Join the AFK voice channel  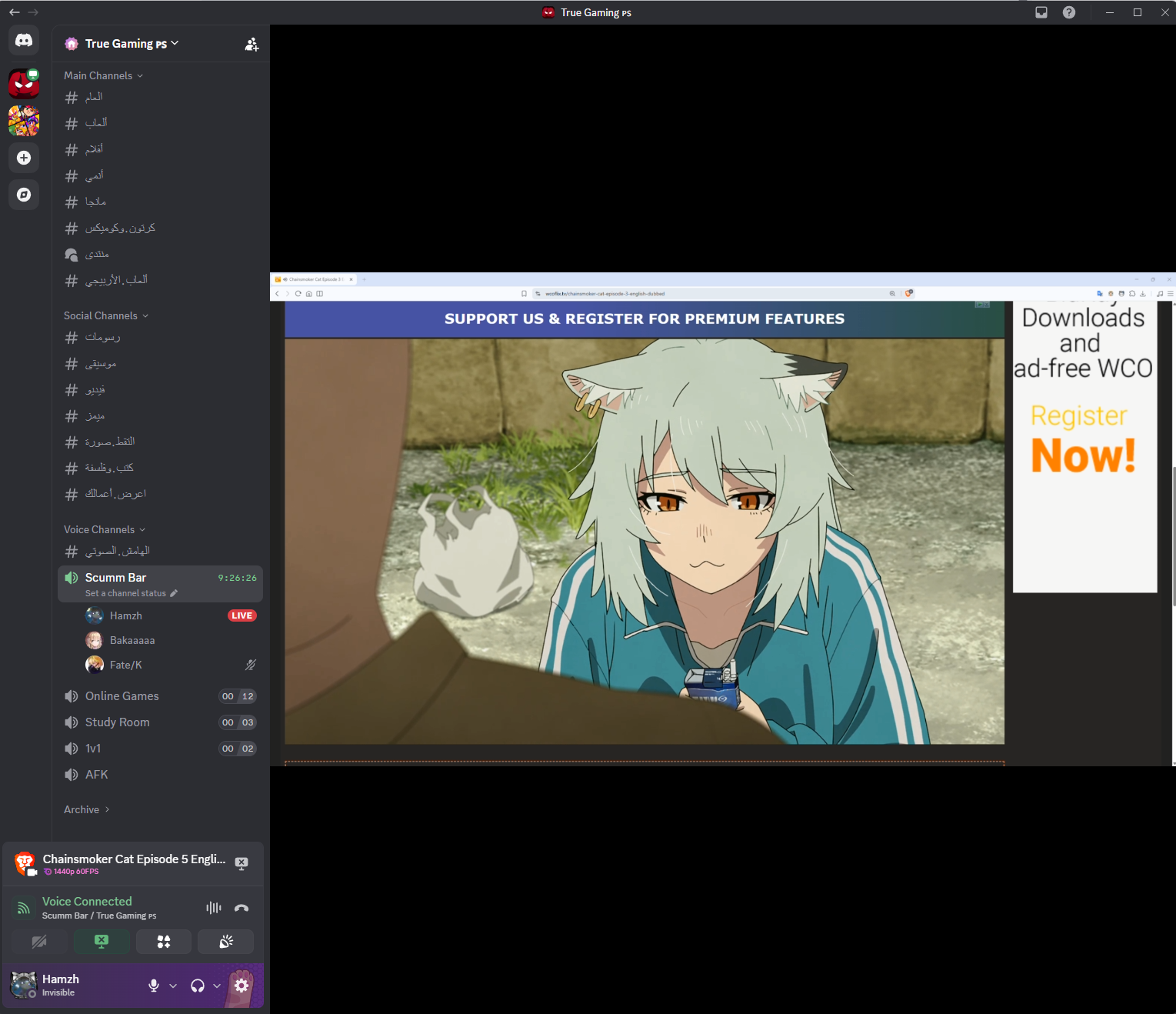[x=160, y=775]
